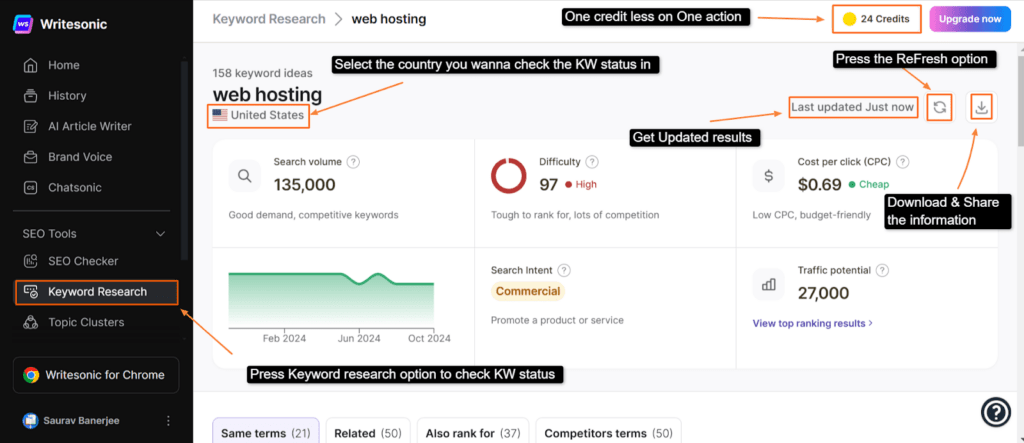Switch to the Related tab

(368, 433)
